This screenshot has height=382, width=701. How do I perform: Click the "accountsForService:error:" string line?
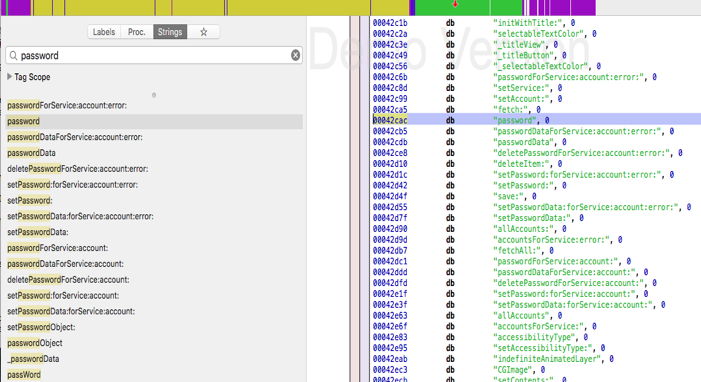(x=552, y=240)
